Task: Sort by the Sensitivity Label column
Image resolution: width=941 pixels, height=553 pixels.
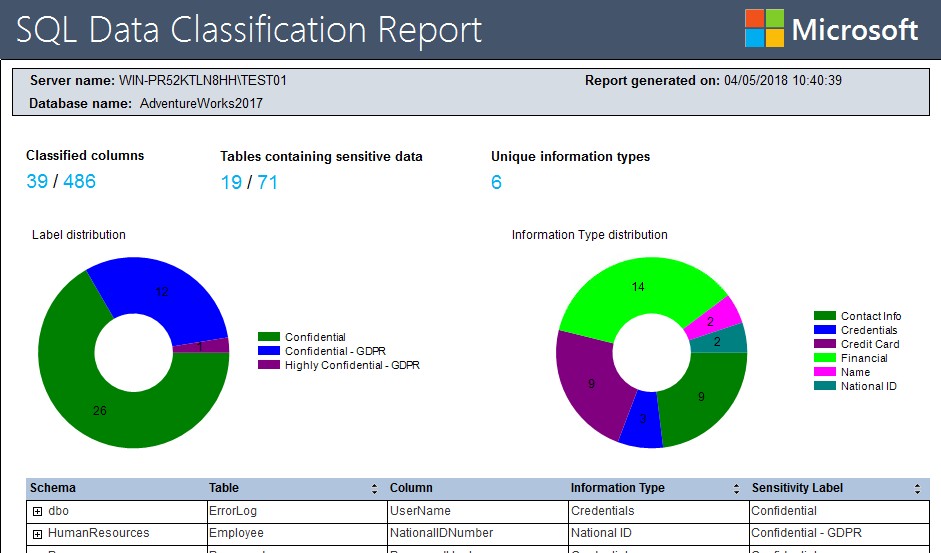Action: [917, 489]
